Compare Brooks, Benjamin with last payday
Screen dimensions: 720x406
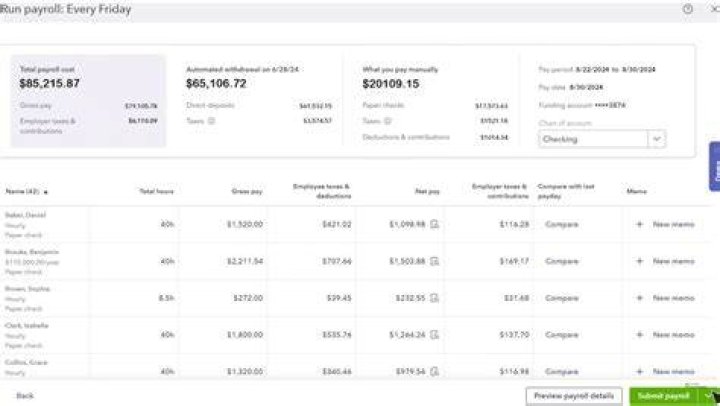562,261
